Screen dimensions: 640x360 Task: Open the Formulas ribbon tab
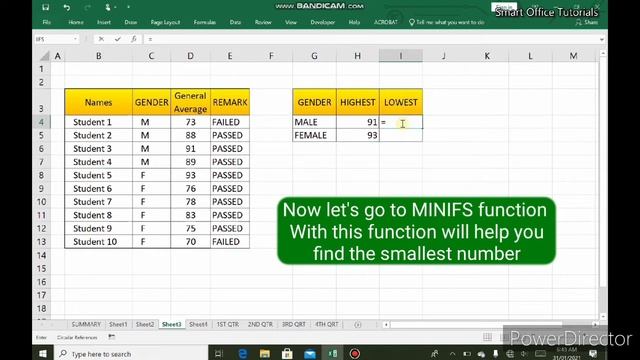point(204,22)
